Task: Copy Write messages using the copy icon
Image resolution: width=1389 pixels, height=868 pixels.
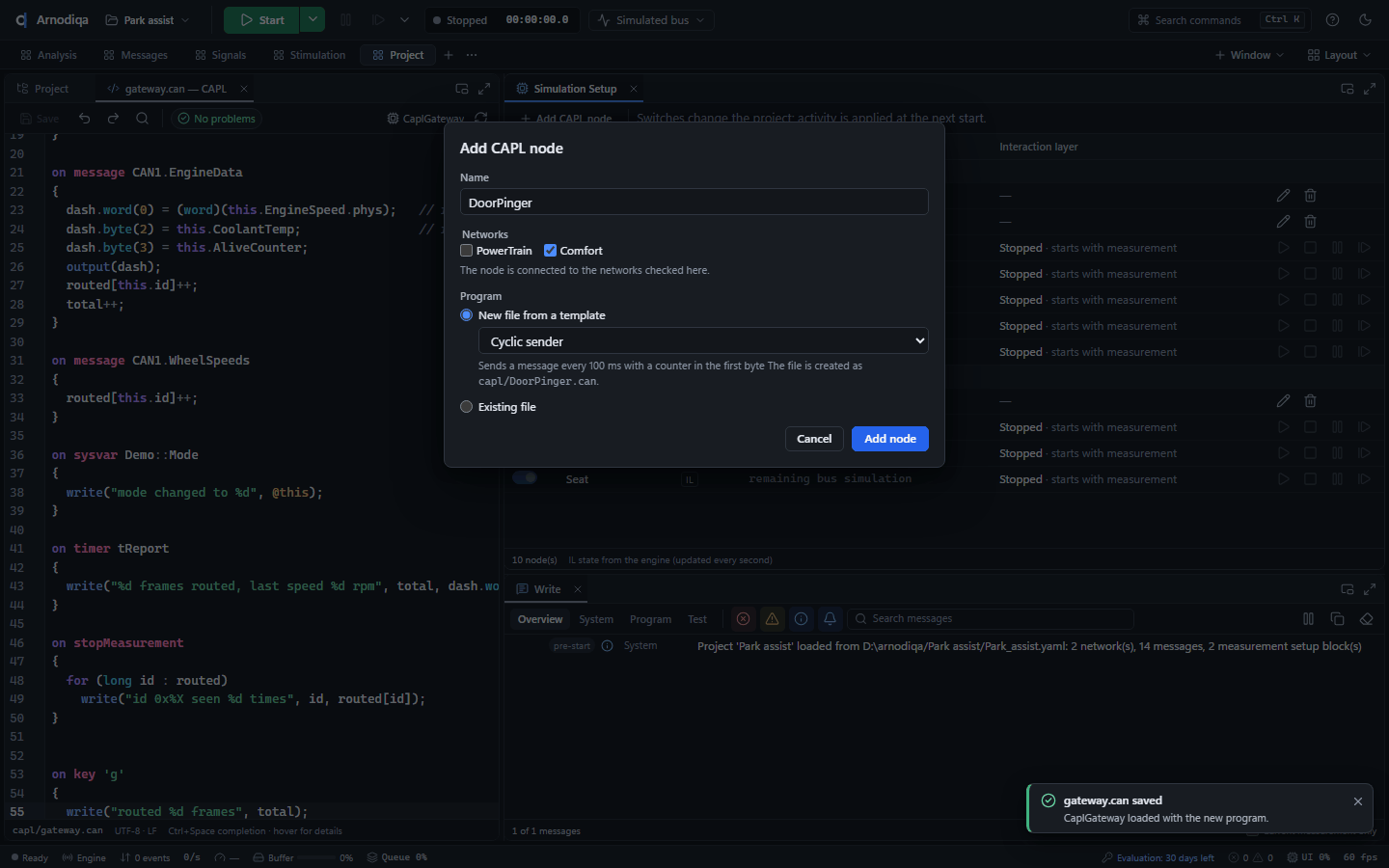Action: point(1337,619)
